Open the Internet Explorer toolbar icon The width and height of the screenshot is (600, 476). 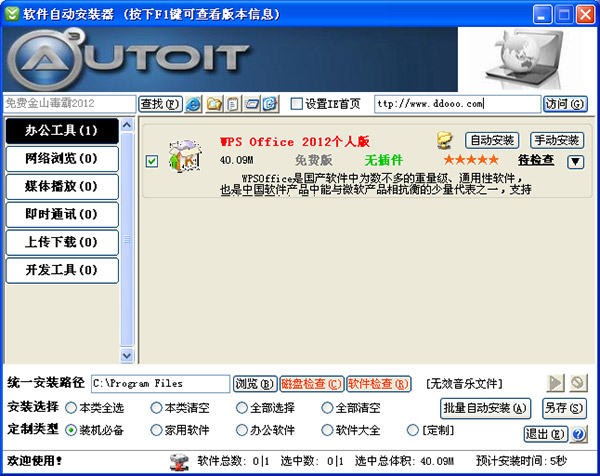pyautogui.click(x=193, y=104)
